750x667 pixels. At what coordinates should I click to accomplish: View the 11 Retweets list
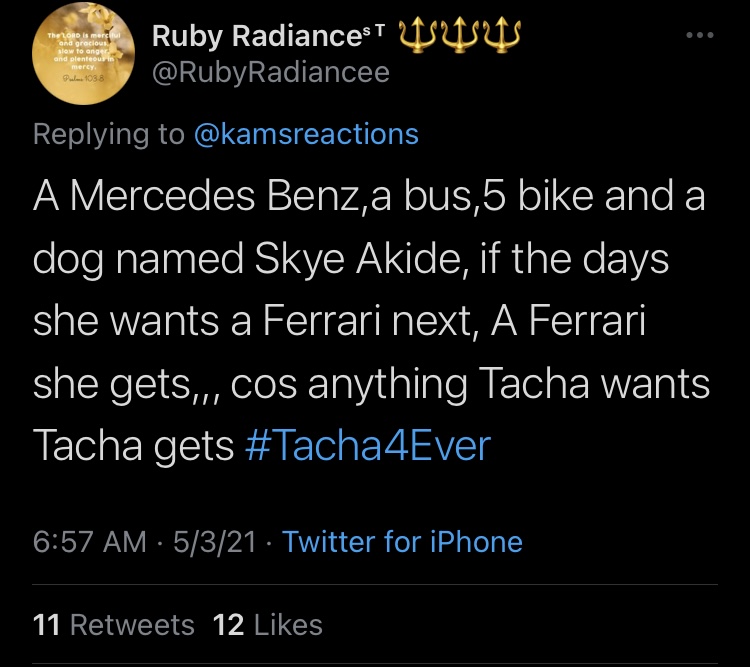(x=113, y=625)
